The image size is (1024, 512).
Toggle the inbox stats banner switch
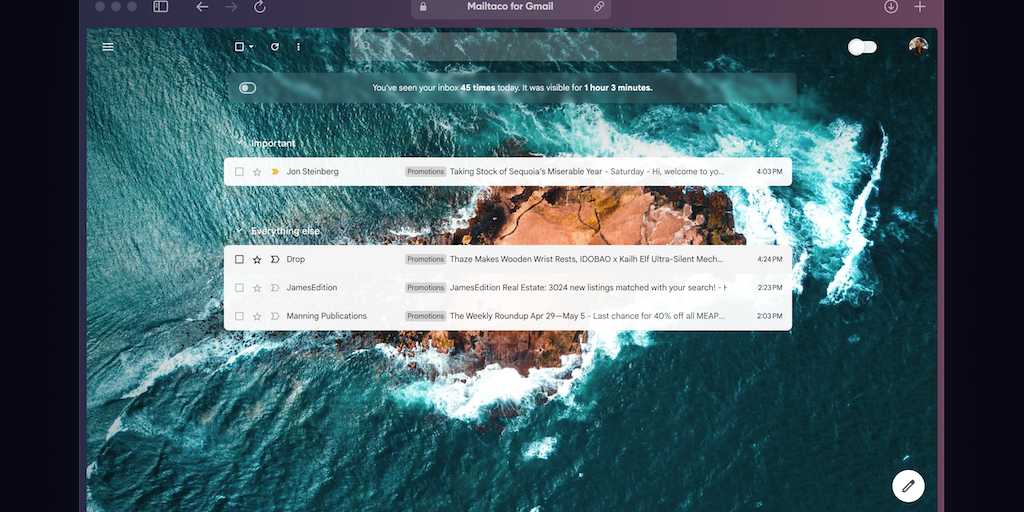point(248,88)
